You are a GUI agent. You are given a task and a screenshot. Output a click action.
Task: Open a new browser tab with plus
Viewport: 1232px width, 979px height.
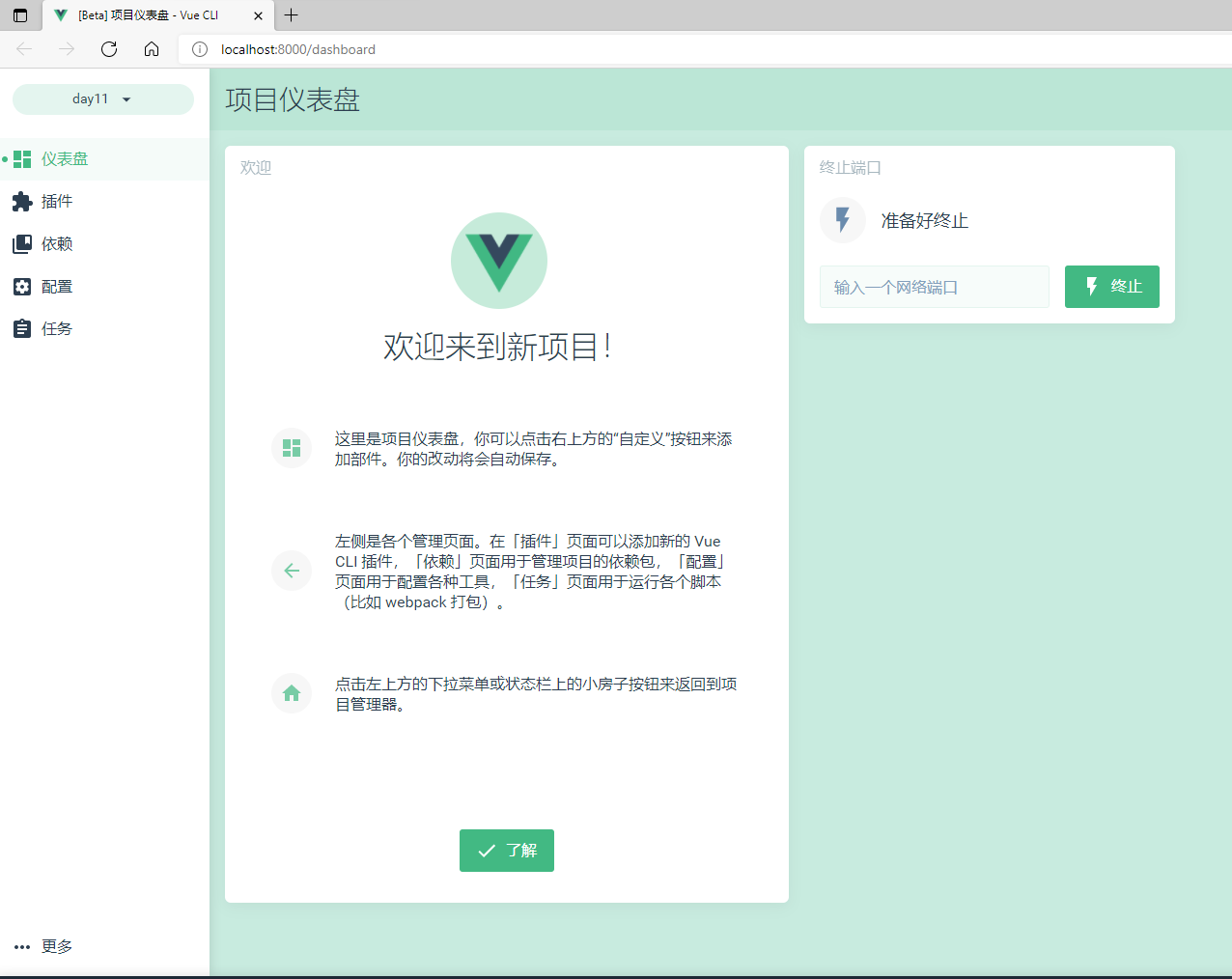(291, 15)
